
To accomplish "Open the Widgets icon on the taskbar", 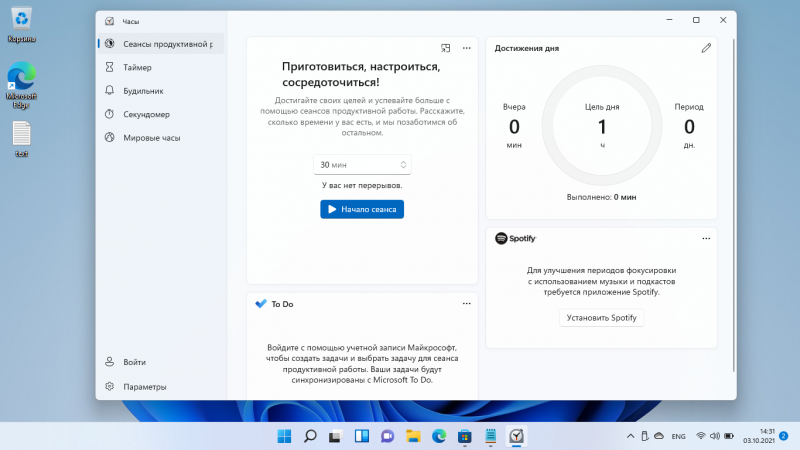I will pos(361,436).
